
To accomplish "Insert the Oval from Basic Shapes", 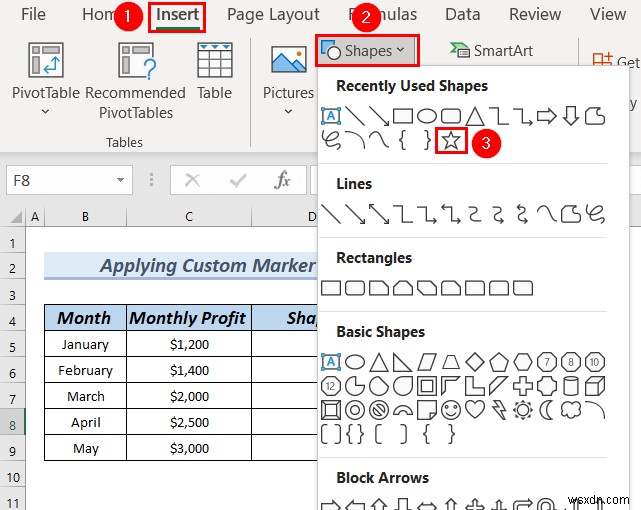I will pos(355,362).
